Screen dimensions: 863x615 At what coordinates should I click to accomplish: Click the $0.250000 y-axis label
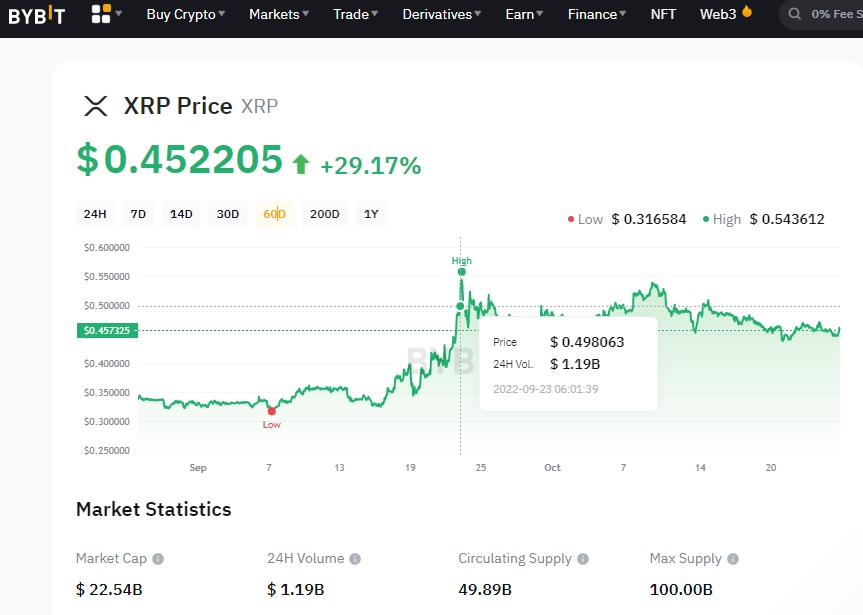click(x=107, y=450)
